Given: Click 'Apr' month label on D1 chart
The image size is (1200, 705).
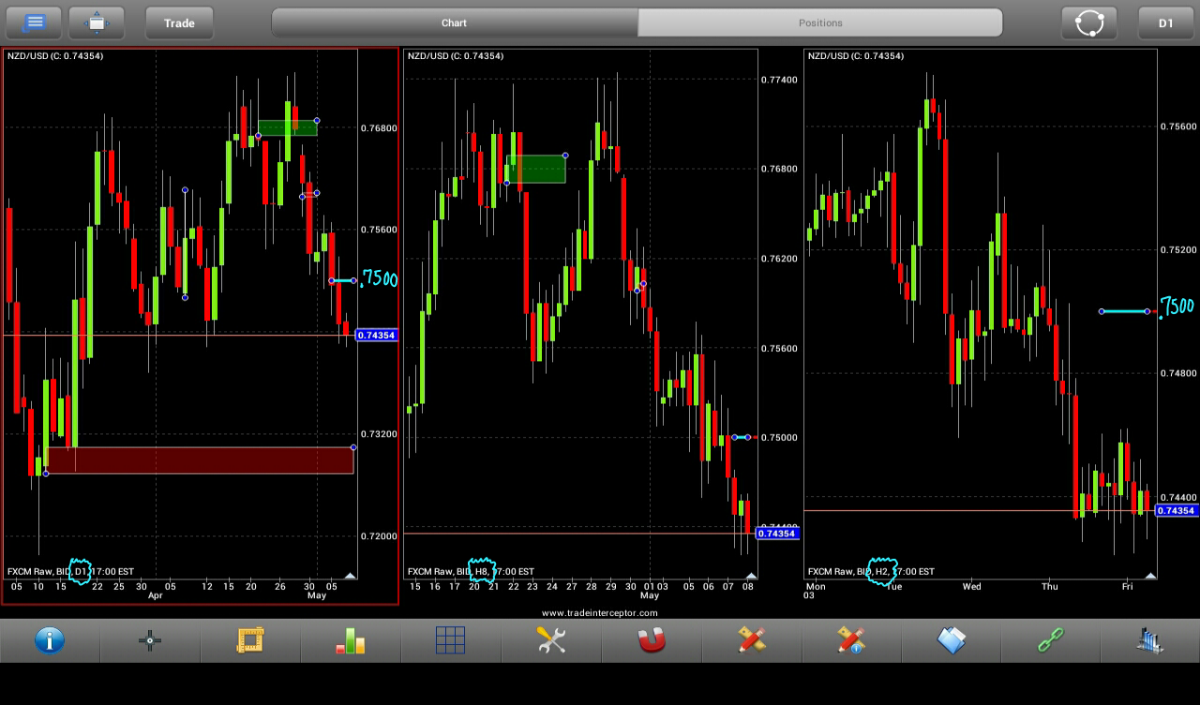Looking at the screenshot, I should (155, 595).
